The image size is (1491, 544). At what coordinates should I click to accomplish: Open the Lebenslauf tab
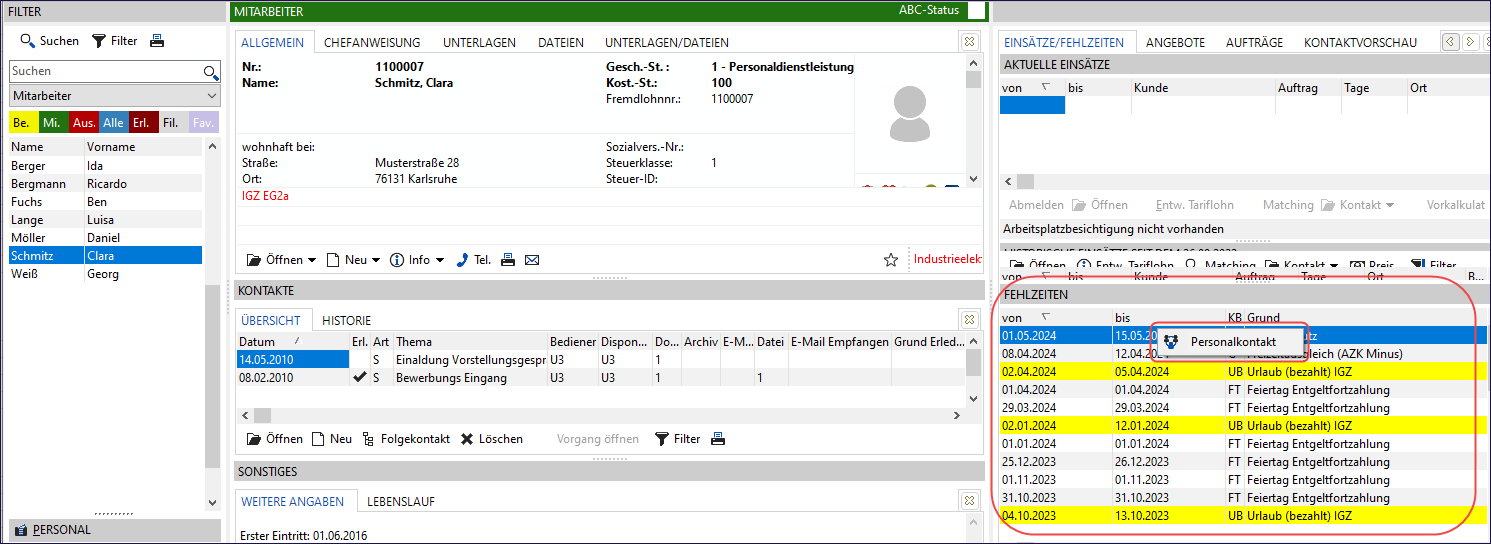(x=401, y=502)
